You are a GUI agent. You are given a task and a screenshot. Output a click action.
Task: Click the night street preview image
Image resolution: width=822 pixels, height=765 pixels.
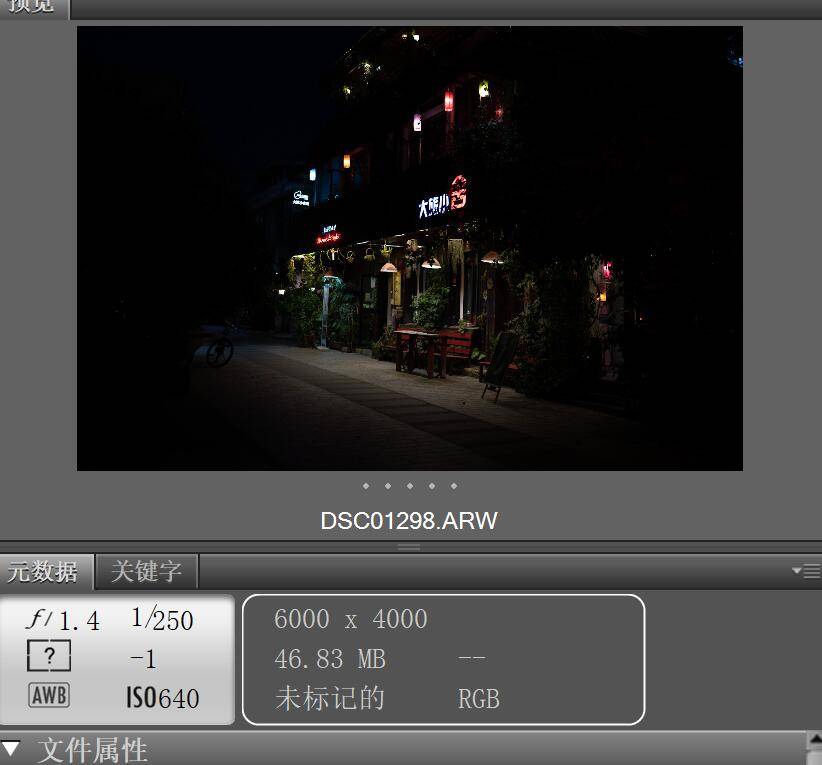[410, 248]
